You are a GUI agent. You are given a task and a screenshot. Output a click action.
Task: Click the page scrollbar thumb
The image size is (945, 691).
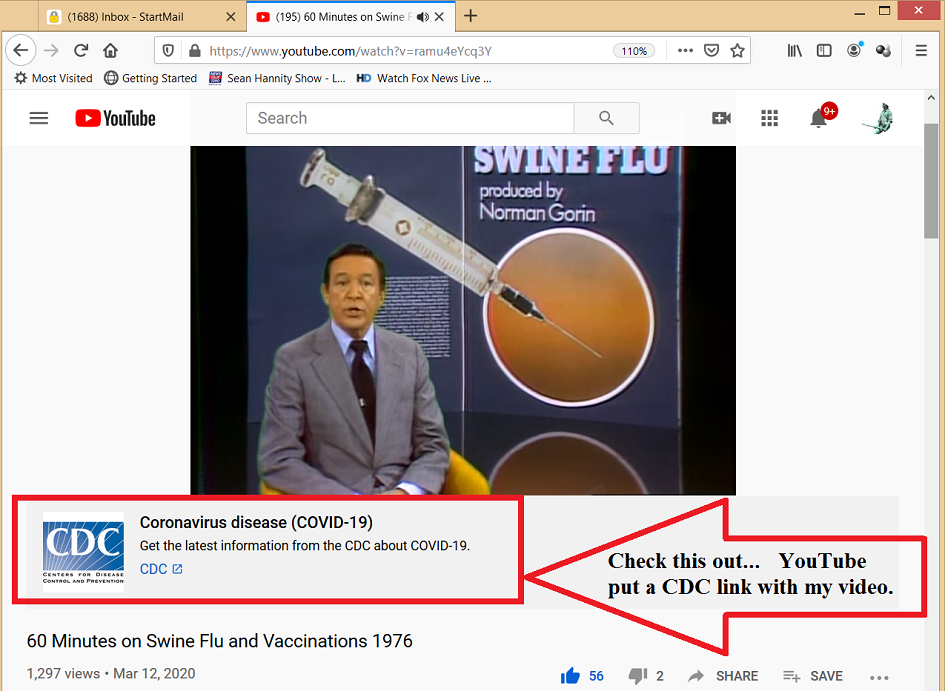931,181
